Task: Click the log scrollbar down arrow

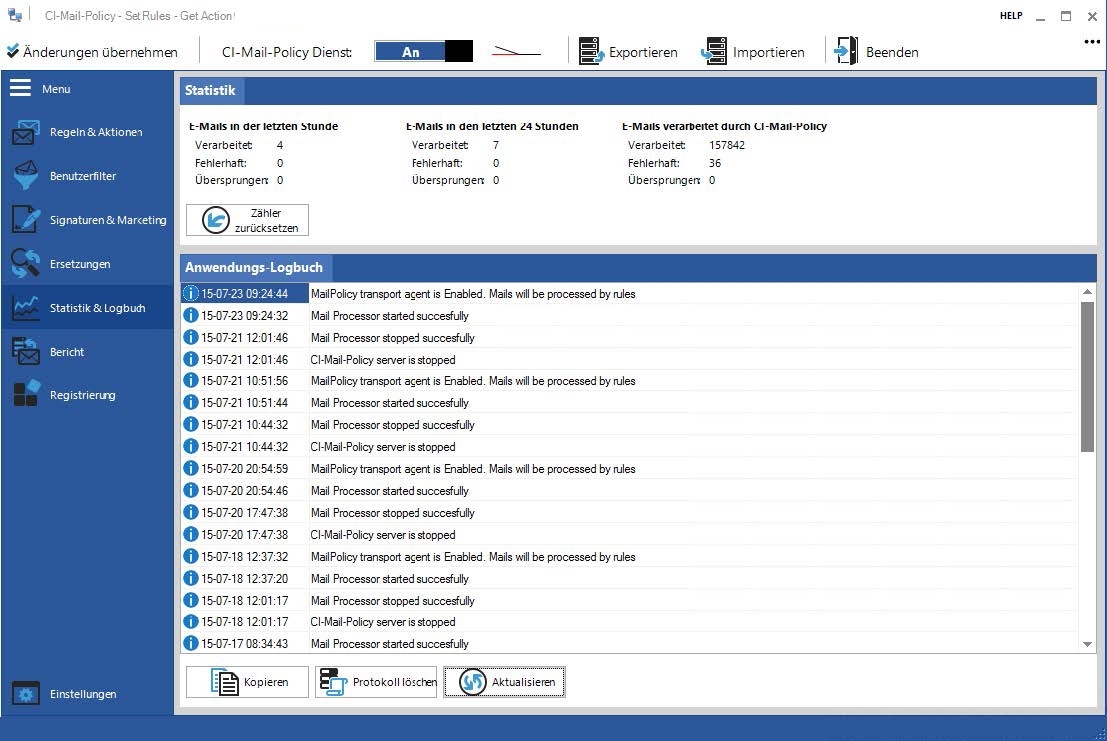Action: pos(1087,644)
